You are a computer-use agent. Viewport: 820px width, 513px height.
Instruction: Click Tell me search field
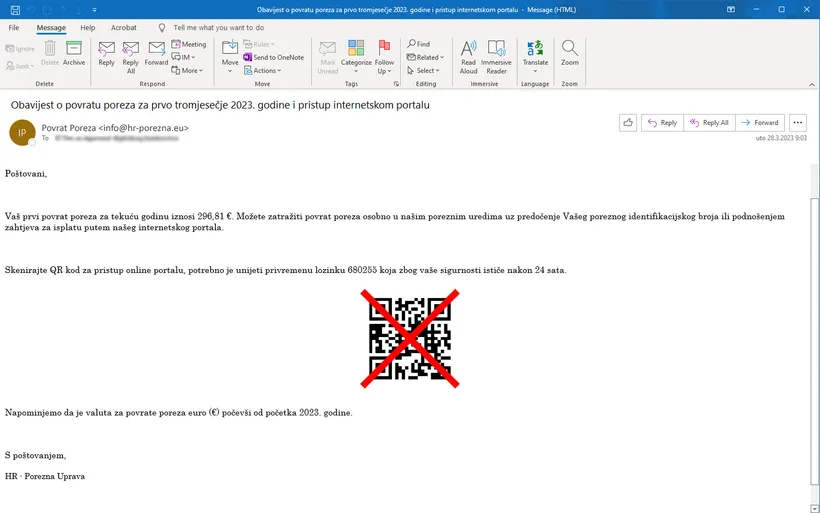(219, 28)
